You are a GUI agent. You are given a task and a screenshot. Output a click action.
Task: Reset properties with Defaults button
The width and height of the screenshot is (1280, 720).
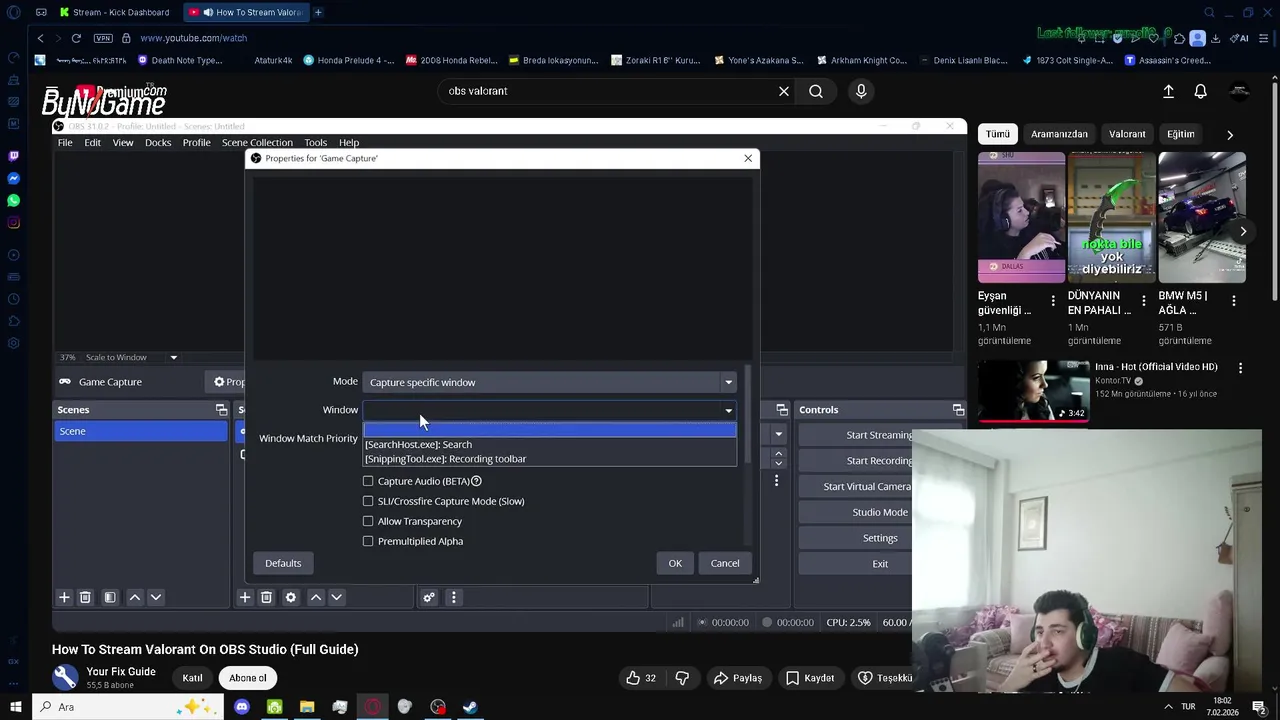(283, 563)
